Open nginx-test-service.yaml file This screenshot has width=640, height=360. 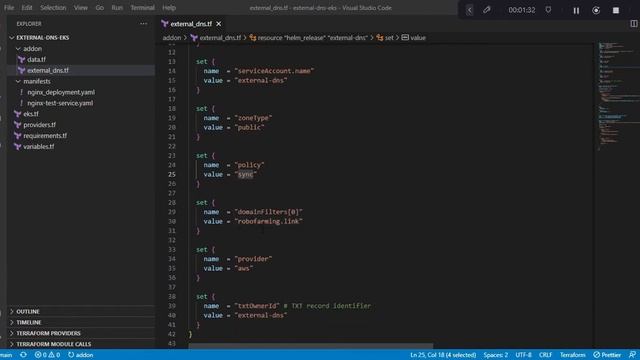tap(60, 103)
